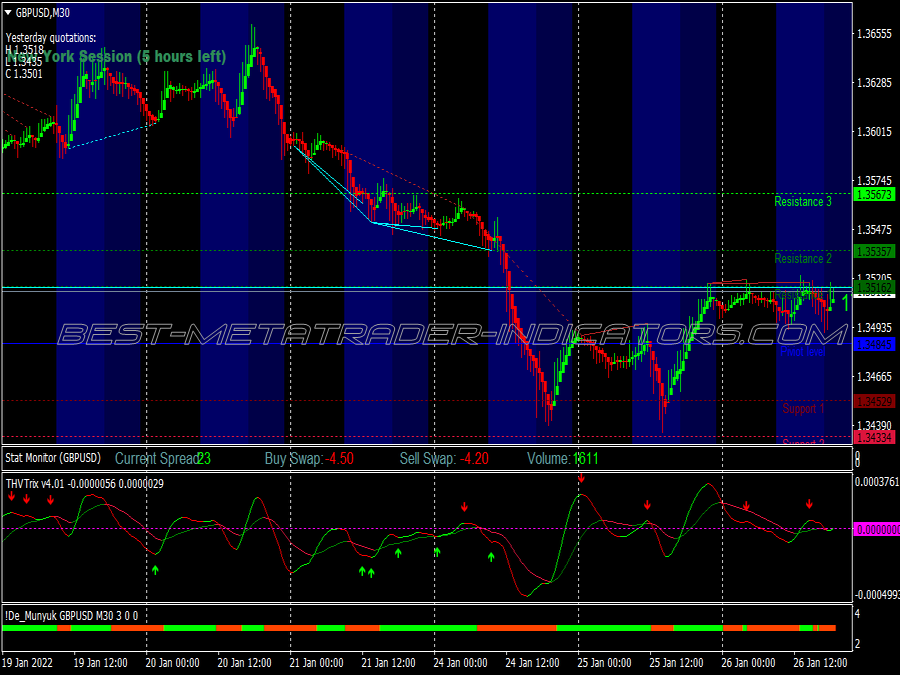900x675 pixels.
Task: Click the New York Session countdown text
Action: coord(117,56)
